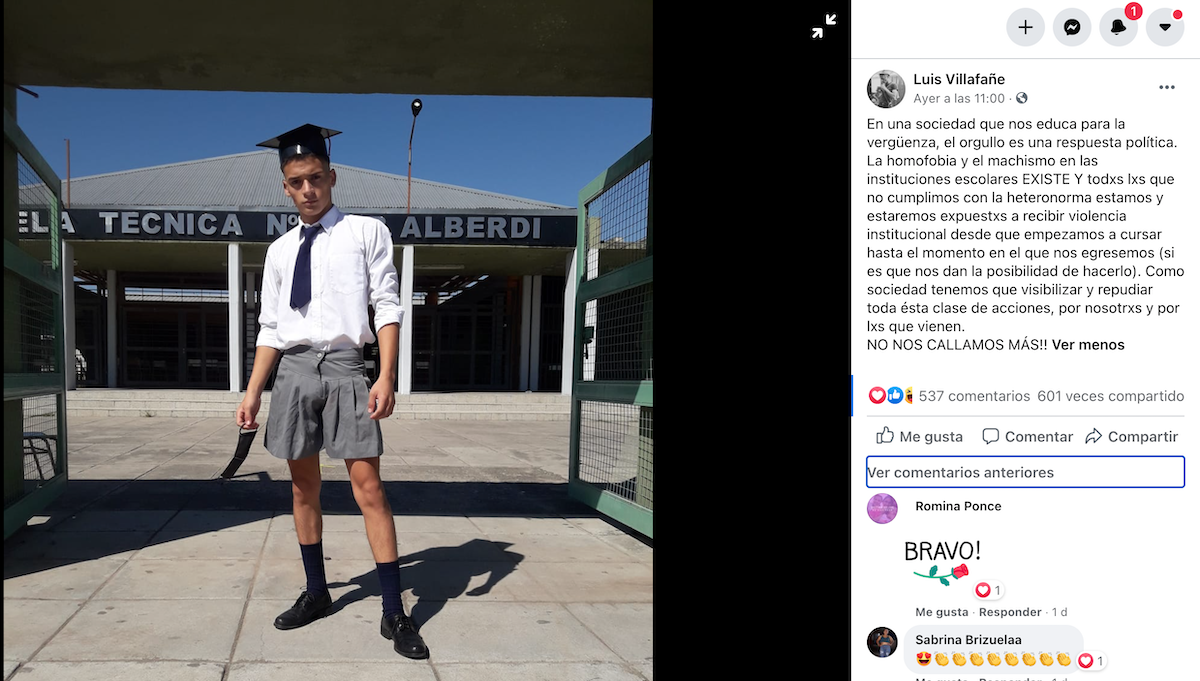Open the 537 comentarios link
Screen dimensions: 1200x681
(x=974, y=396)
